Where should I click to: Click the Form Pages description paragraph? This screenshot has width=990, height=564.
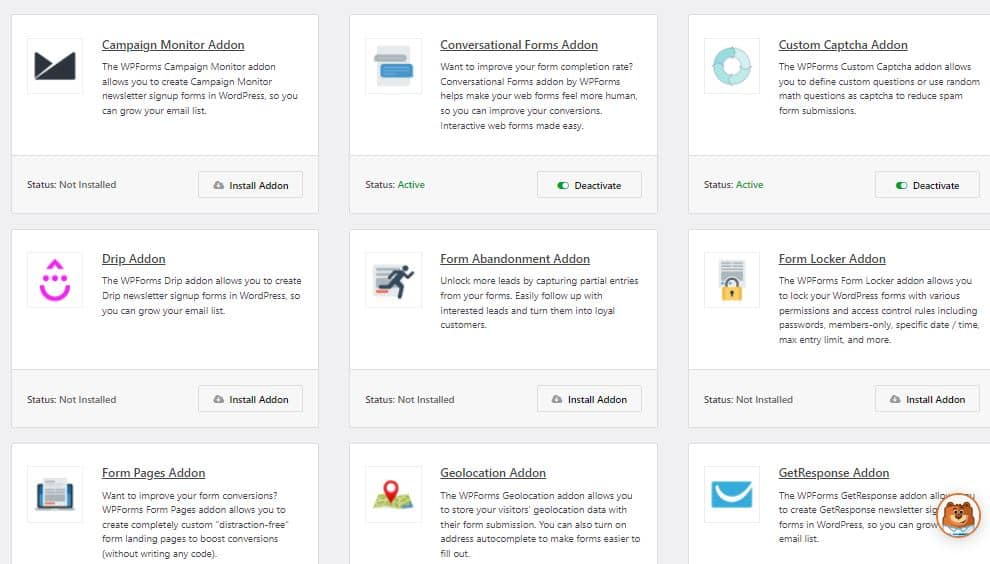click(195, 524)
